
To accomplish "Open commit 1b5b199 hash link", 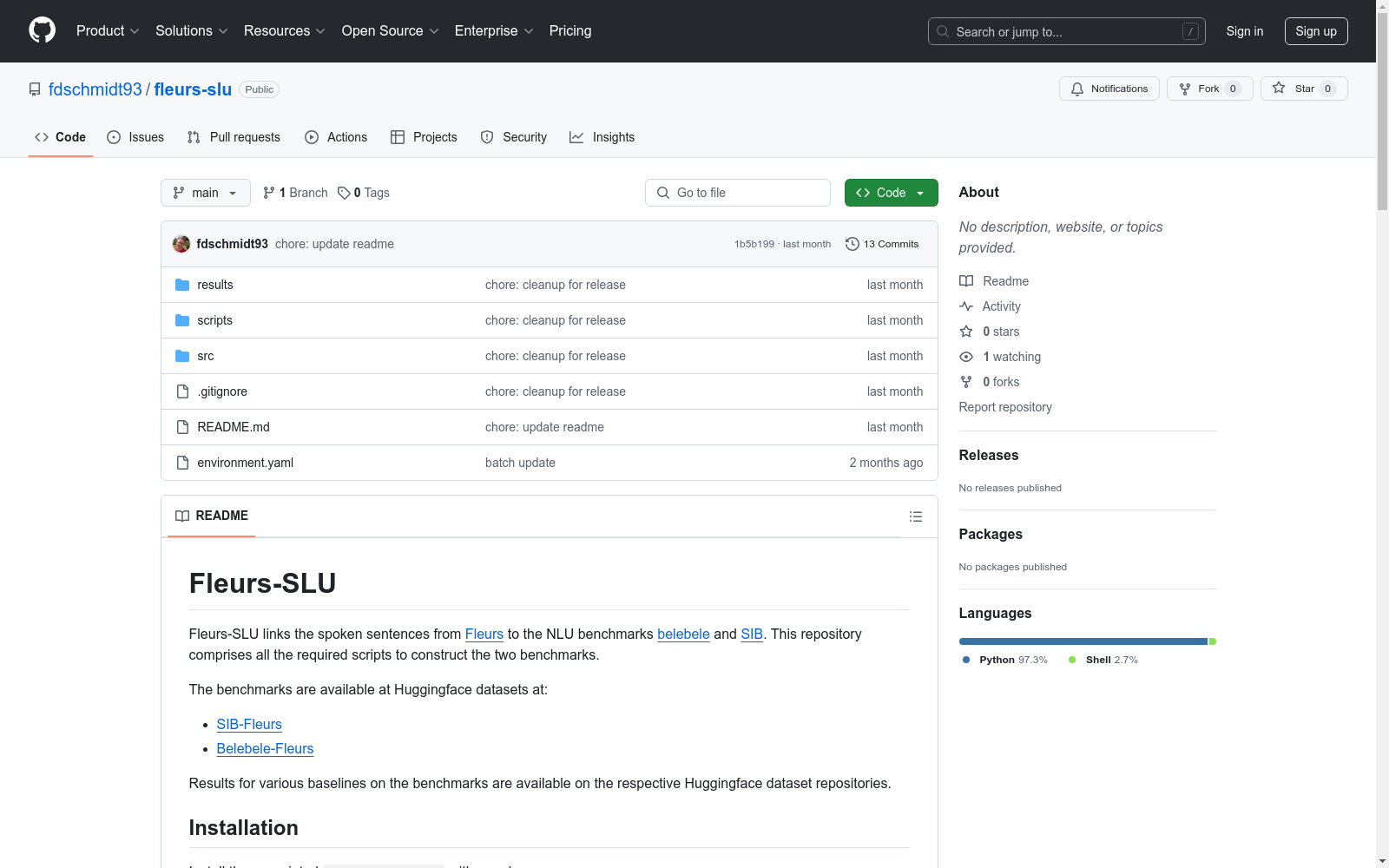I will coord(754,244).
